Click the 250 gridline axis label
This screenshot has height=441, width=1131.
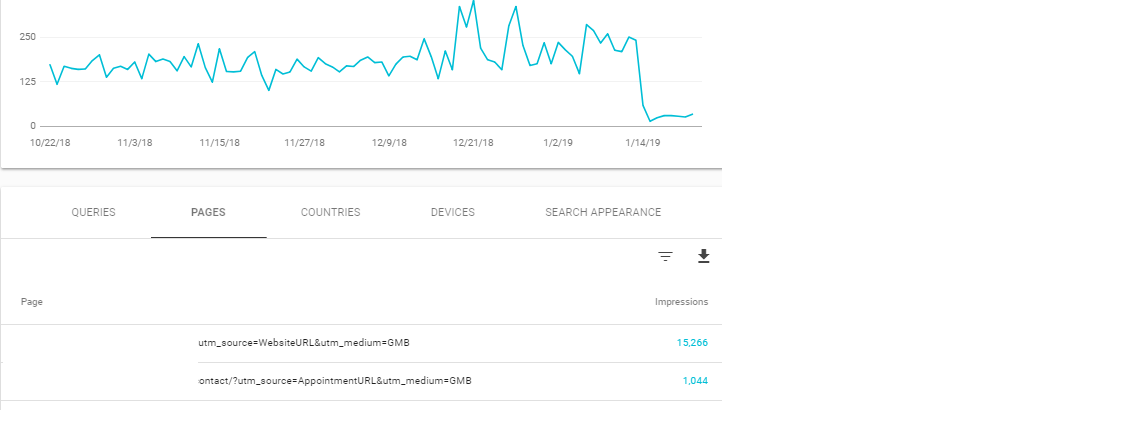(x=29, y=37)
